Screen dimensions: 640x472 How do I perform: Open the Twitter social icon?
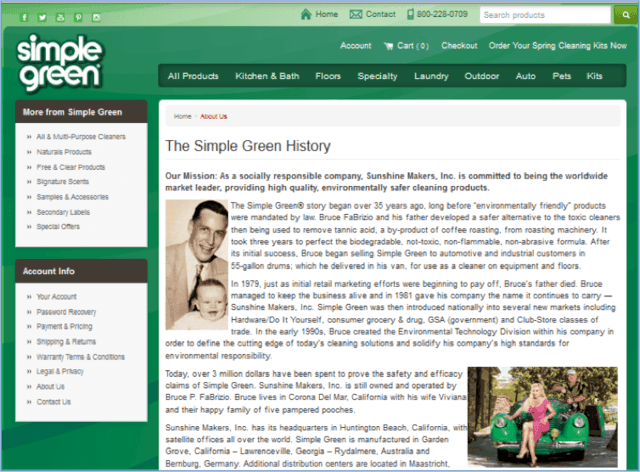(x=42, y=18)
